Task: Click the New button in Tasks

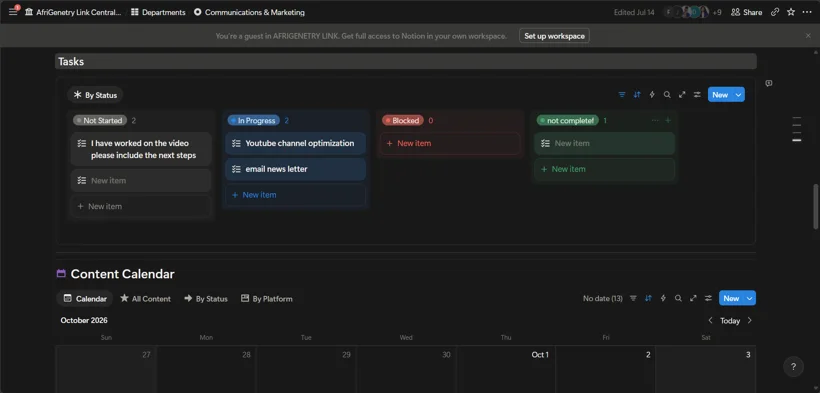Action: (720, 95)
